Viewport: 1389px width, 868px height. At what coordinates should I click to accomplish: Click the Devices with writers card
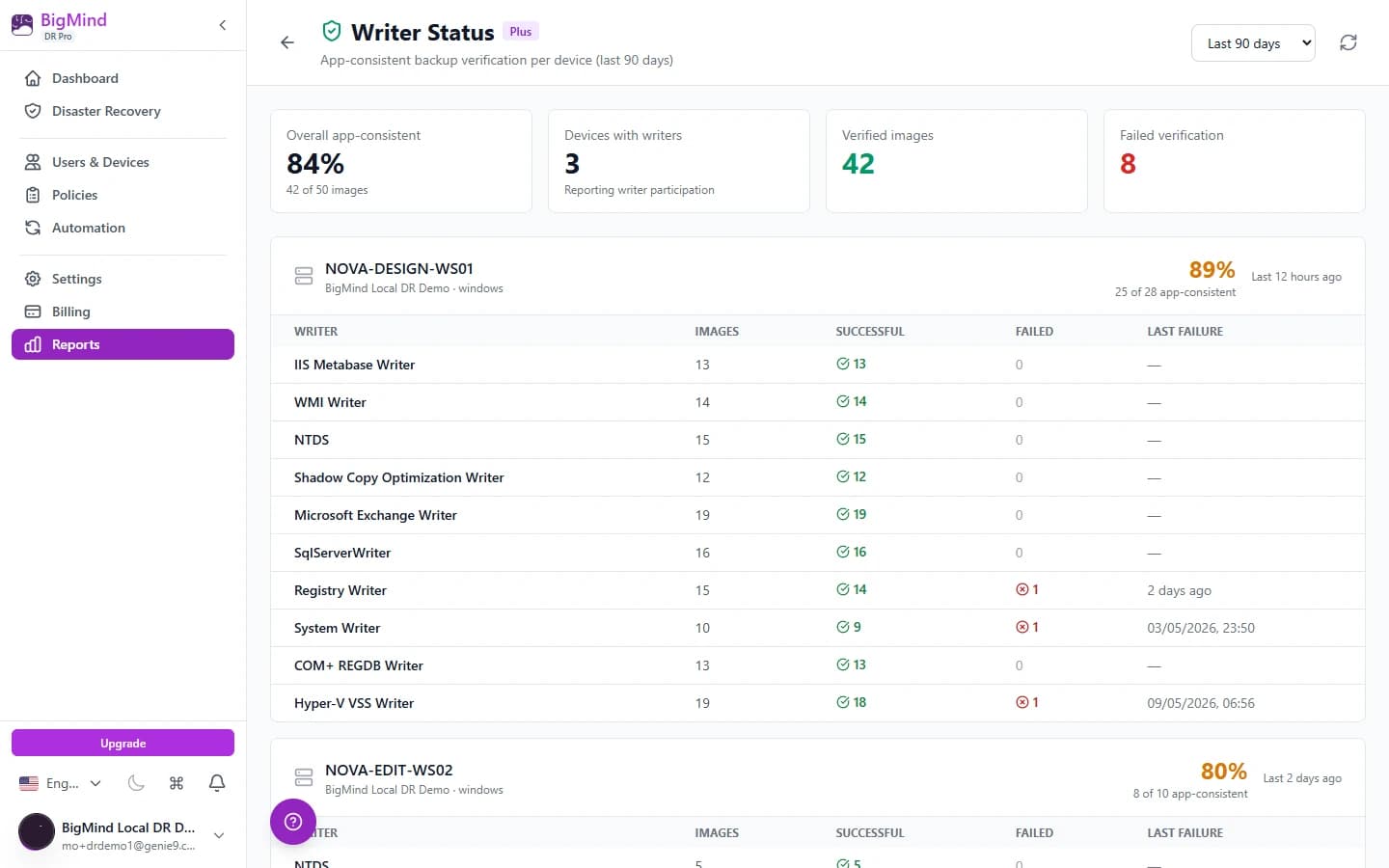pyautogui.click(x=679, y=161)
